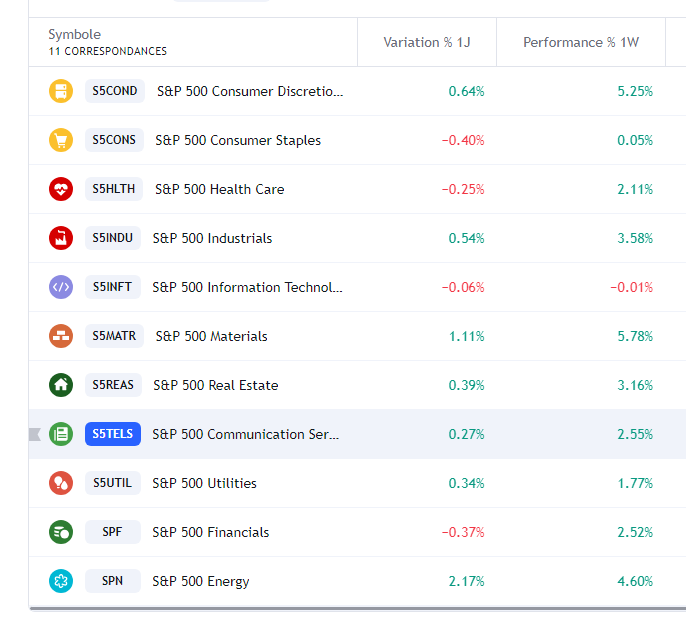Select the S5HLTH ticker badge
Screen dimensions: 686x633
114,189
